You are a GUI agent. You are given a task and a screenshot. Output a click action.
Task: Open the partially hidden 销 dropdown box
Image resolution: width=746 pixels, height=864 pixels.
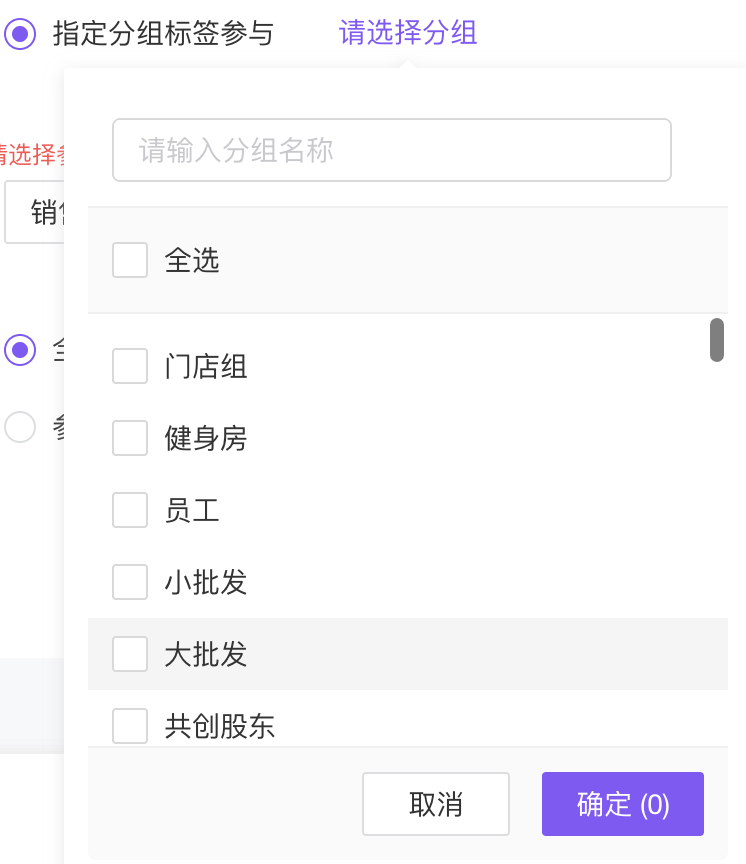point(35,212)
